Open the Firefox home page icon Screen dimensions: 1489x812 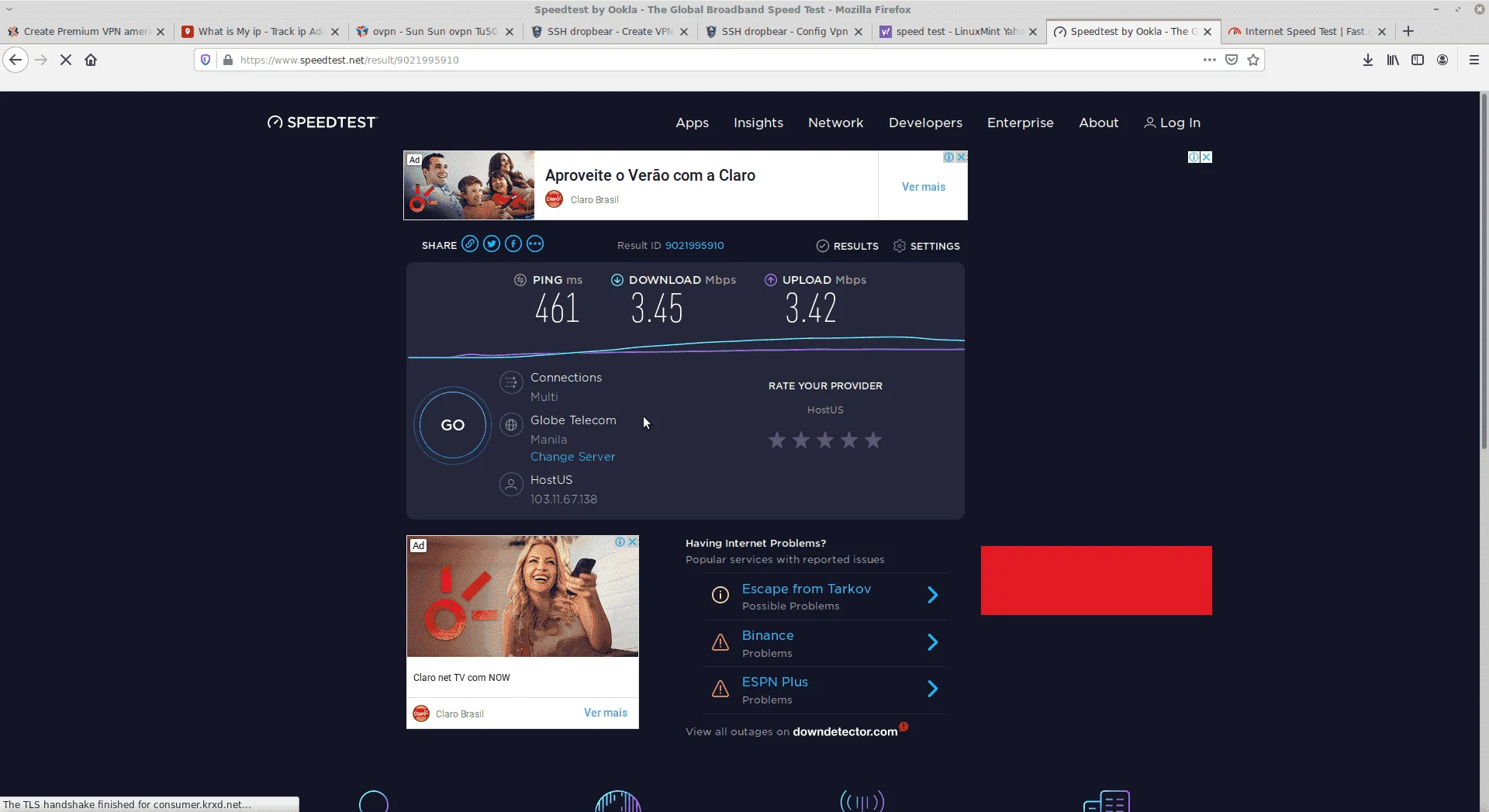click(91, 60)
